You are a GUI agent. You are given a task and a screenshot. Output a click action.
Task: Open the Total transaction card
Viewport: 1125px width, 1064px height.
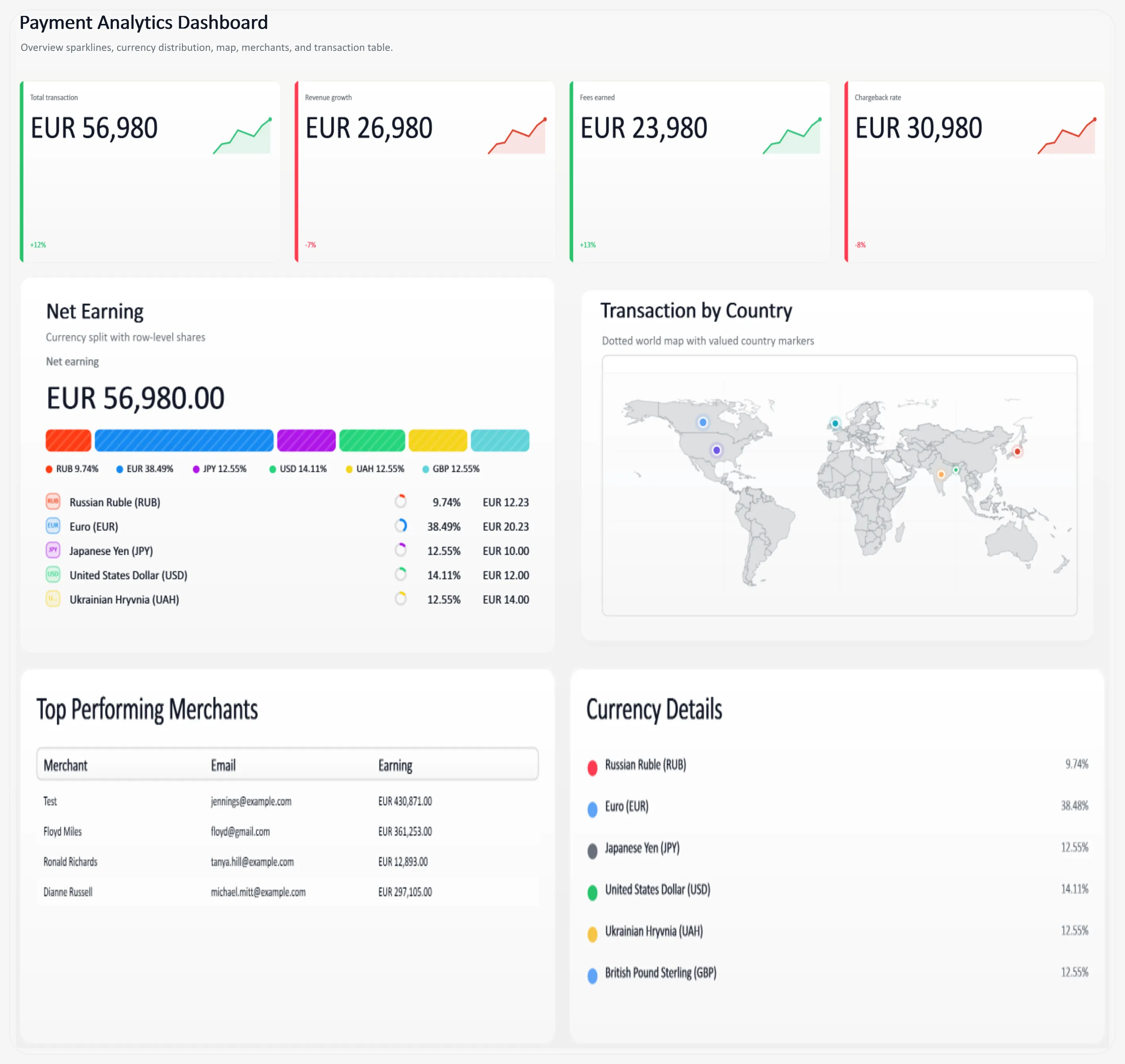click(150, 171)
